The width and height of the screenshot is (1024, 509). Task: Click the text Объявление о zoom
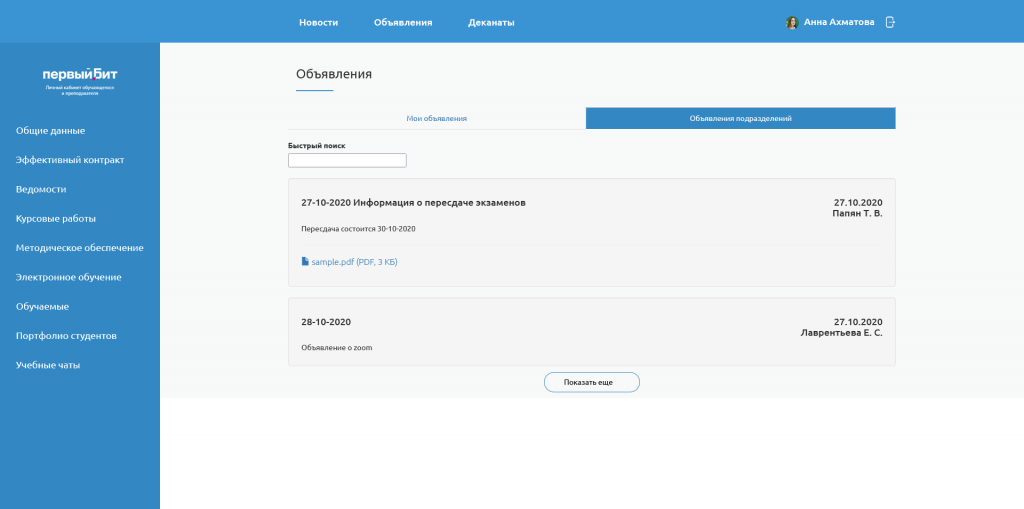337,348
